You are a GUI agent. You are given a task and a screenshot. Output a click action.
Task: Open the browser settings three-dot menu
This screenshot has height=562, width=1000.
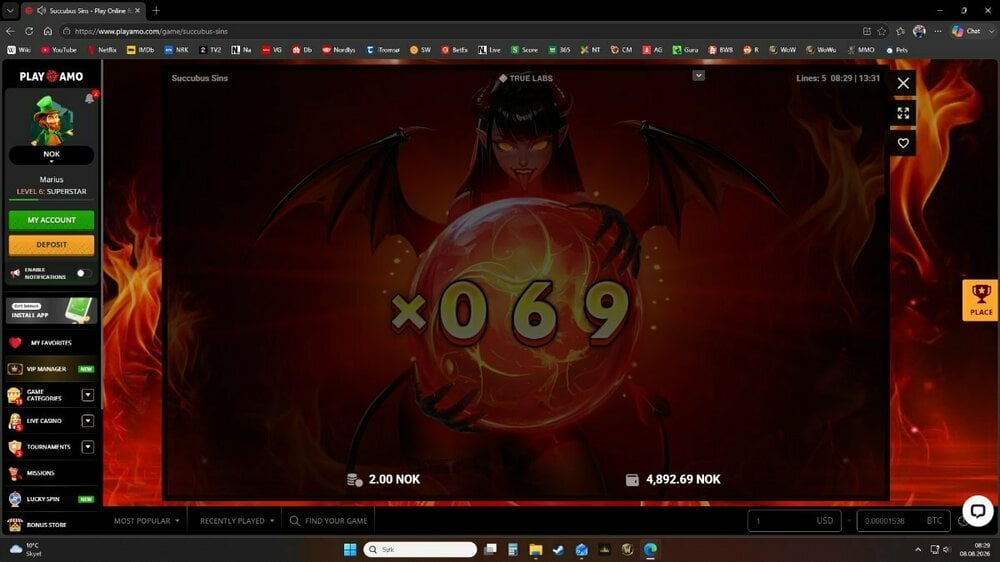pos(938,31)
